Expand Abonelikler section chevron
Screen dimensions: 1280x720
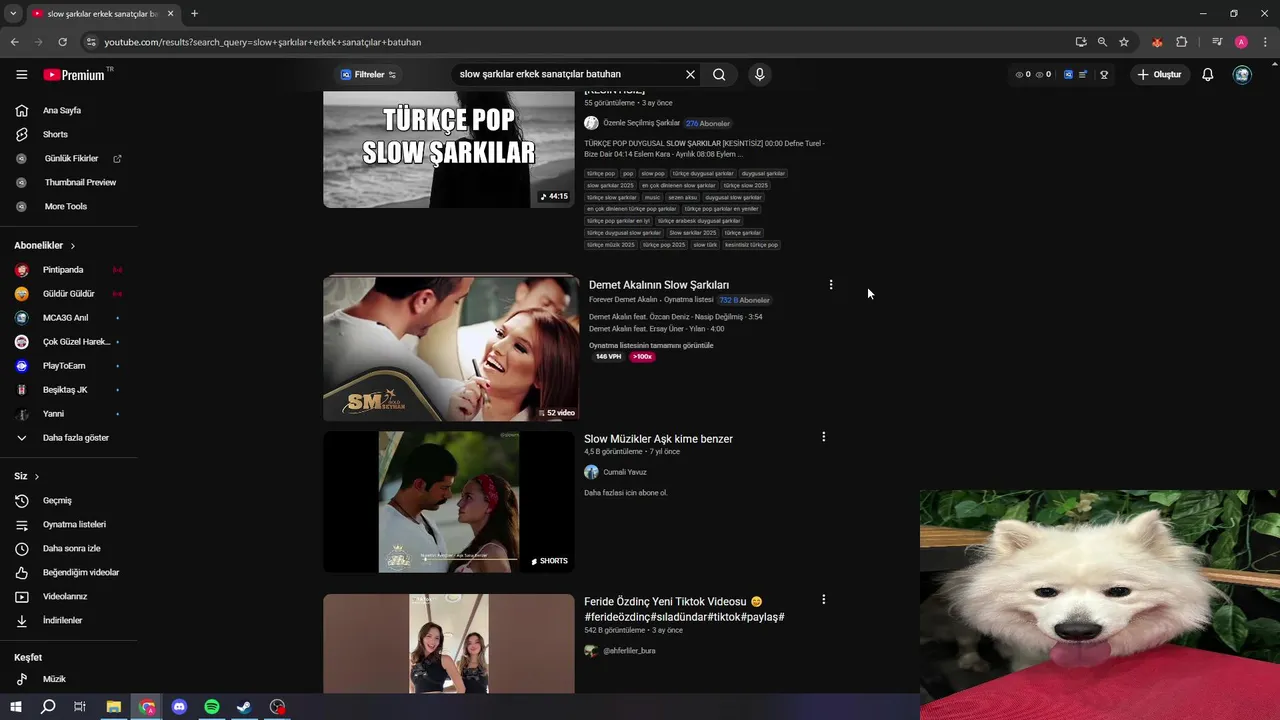[72, 246]
